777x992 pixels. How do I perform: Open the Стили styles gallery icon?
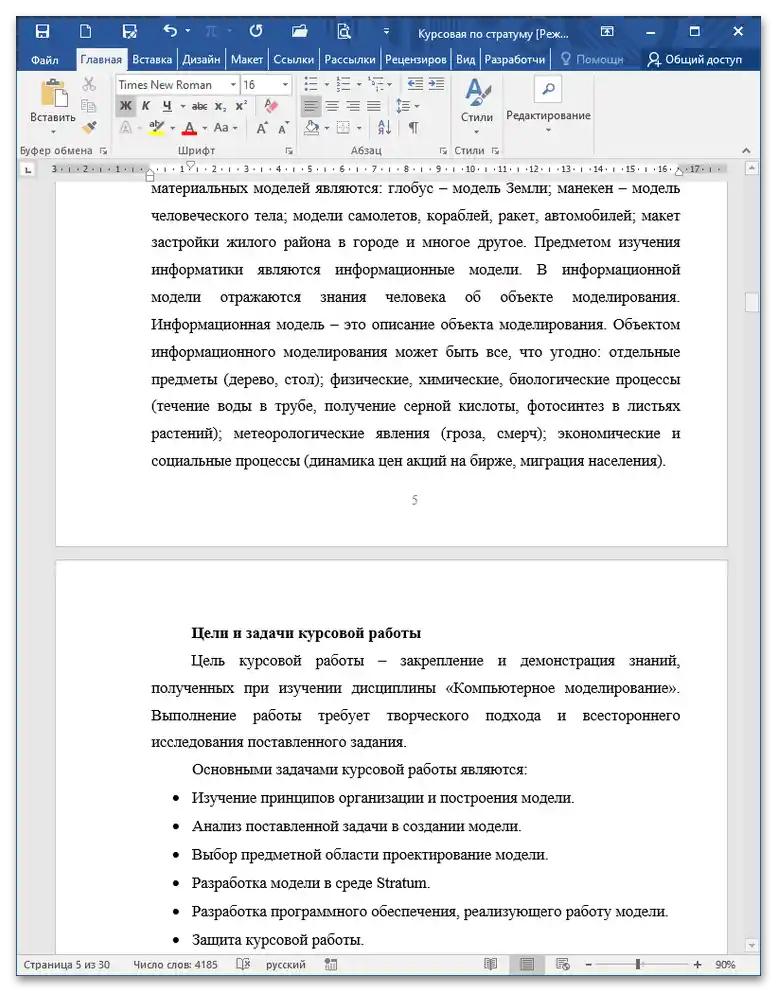[x=478, y=92]
